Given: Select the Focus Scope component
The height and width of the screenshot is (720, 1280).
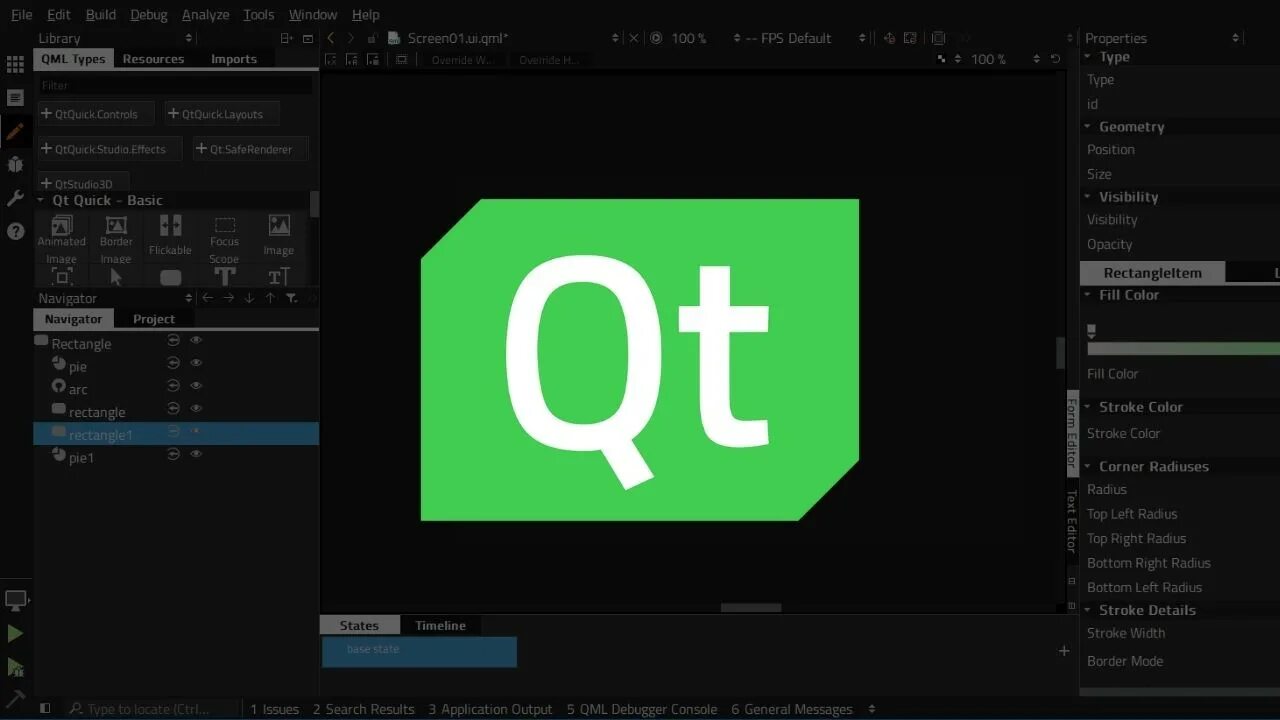Looking at the screenshot, I should pyautogui.click(x=225, y=238).
